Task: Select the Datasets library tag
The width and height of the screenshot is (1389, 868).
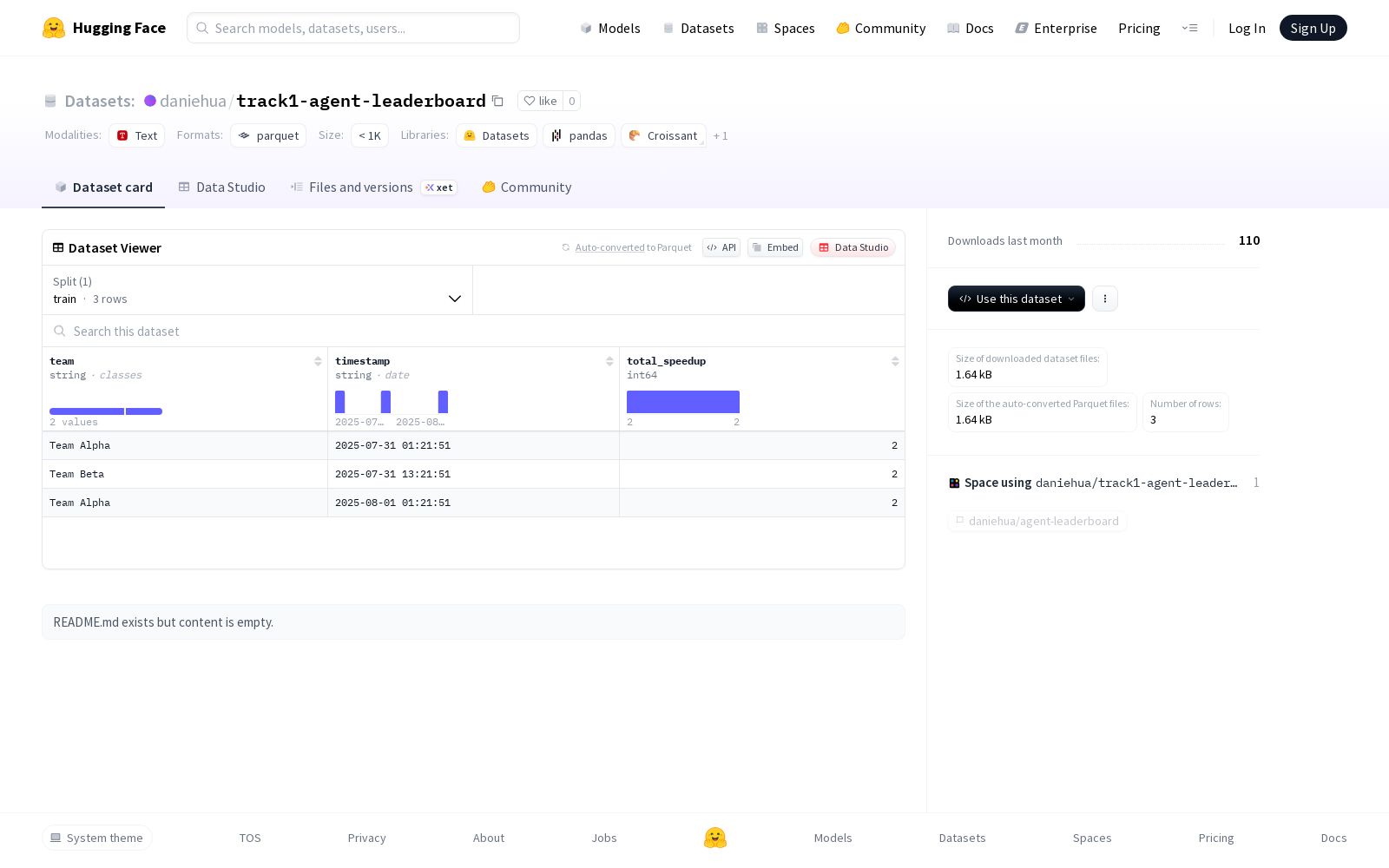Action: pos(497,135)
